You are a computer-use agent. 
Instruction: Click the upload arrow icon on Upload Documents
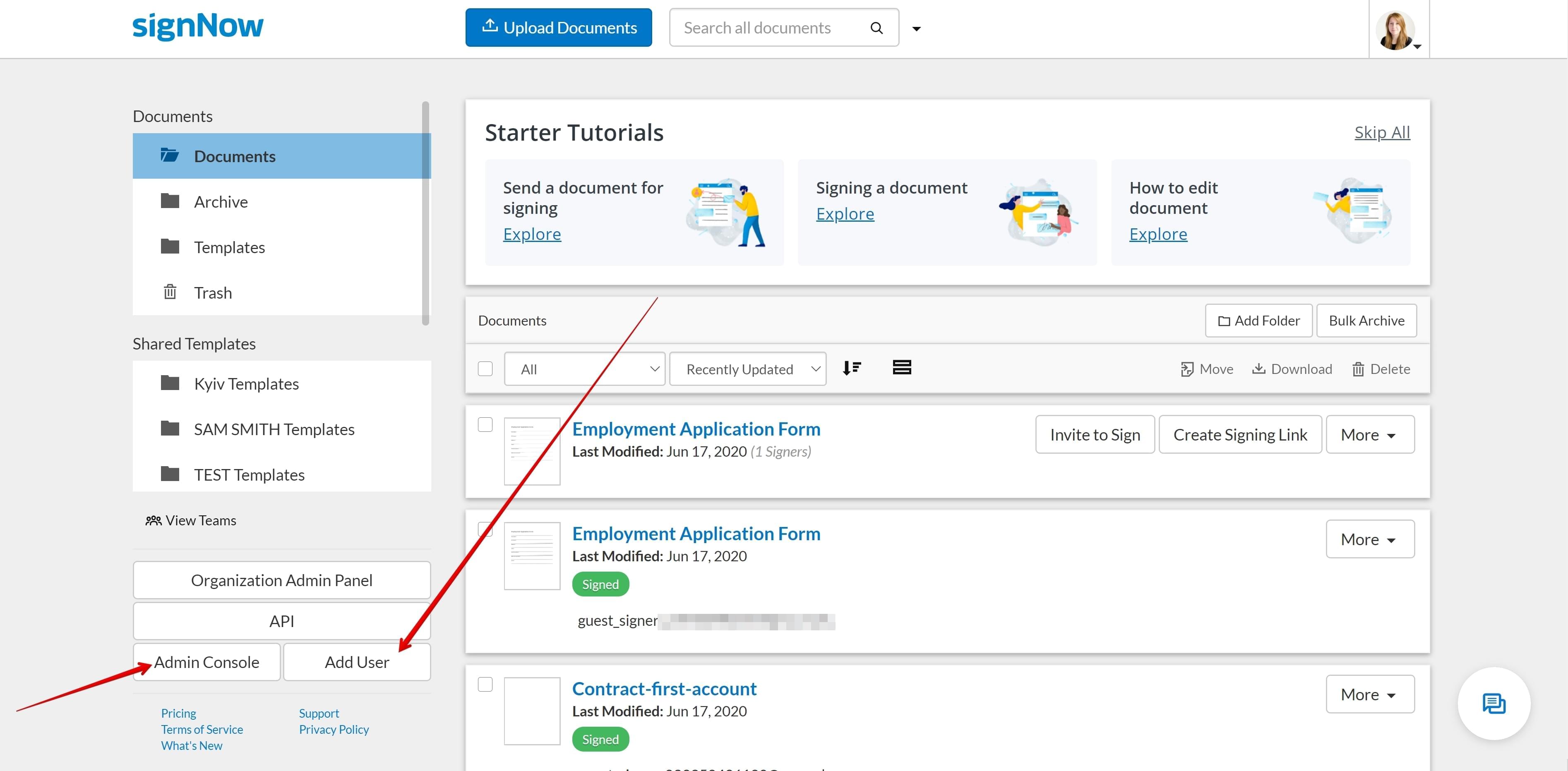click(490, 26)
